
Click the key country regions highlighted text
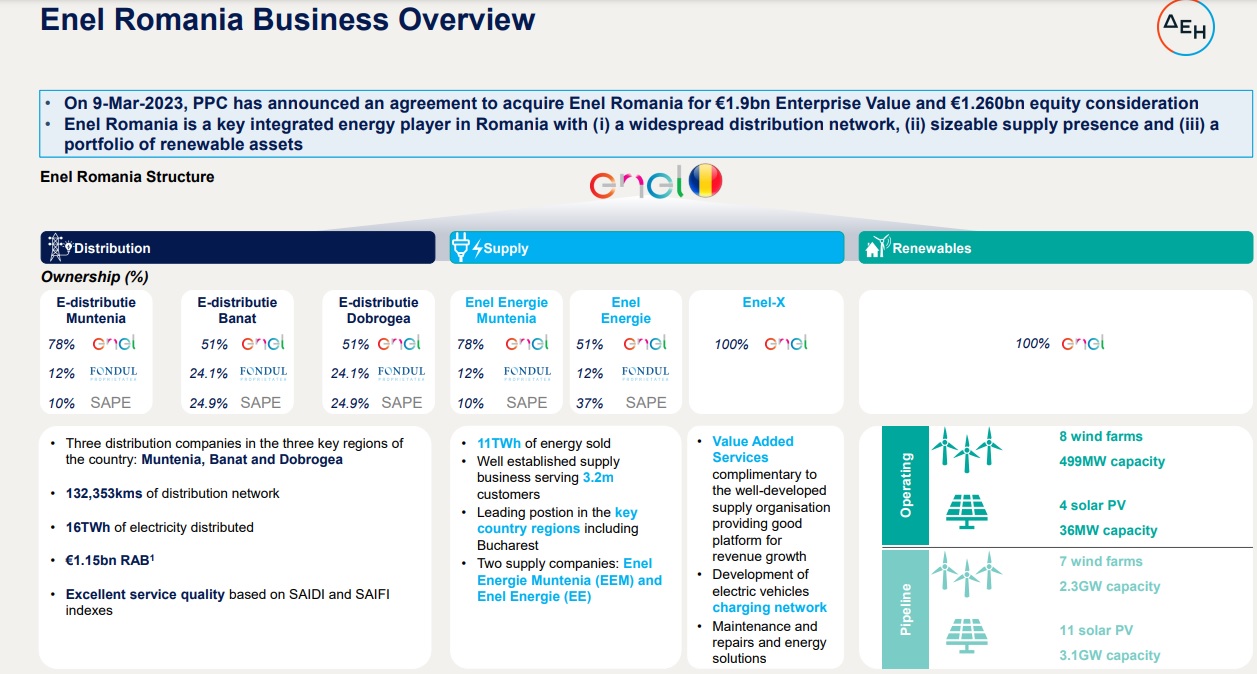point(557,520)
